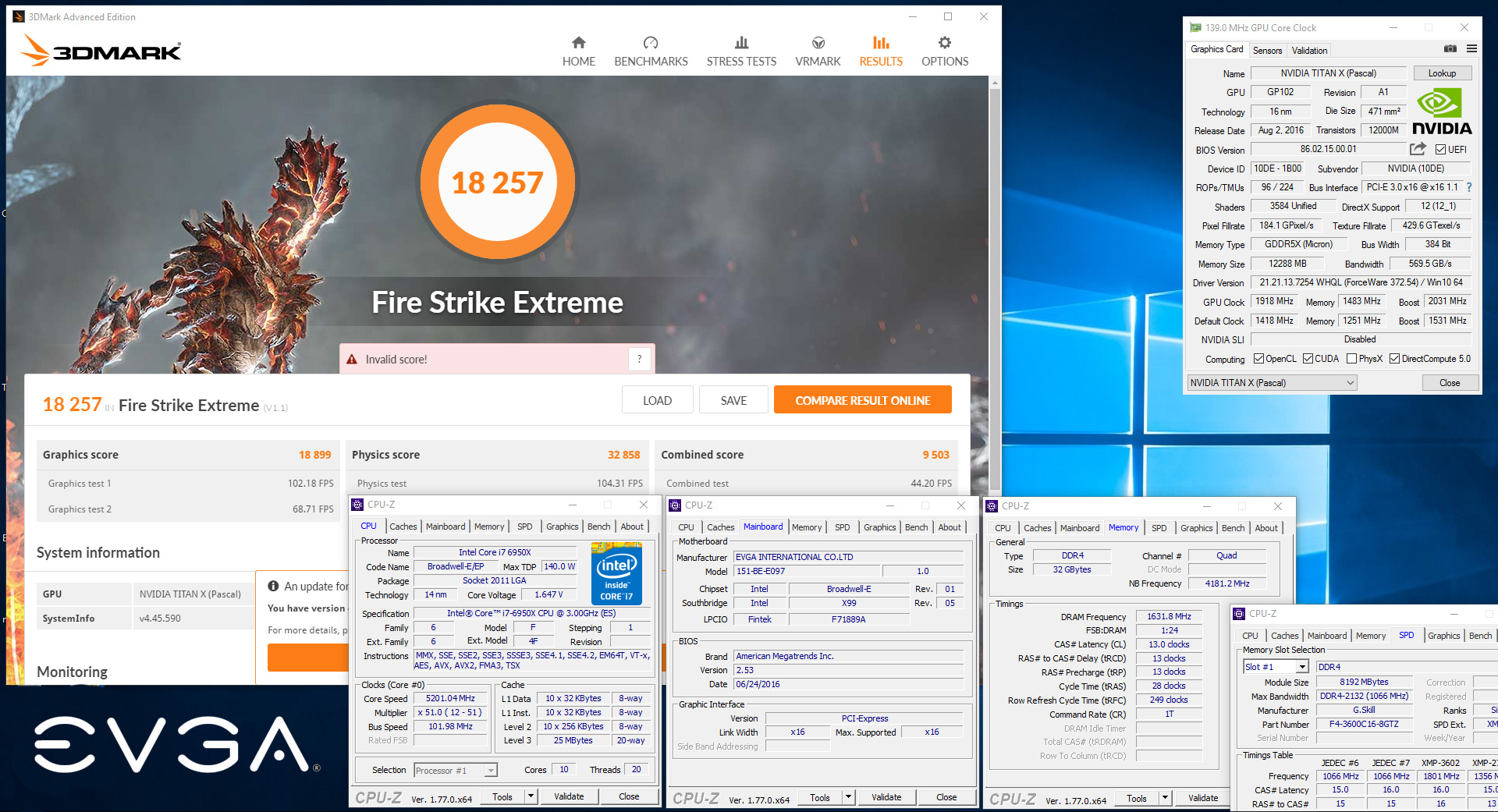The height and width of the screenshot is (812, 1498).
Task: Open the invalid score help question mark
Action: [639, 359]
